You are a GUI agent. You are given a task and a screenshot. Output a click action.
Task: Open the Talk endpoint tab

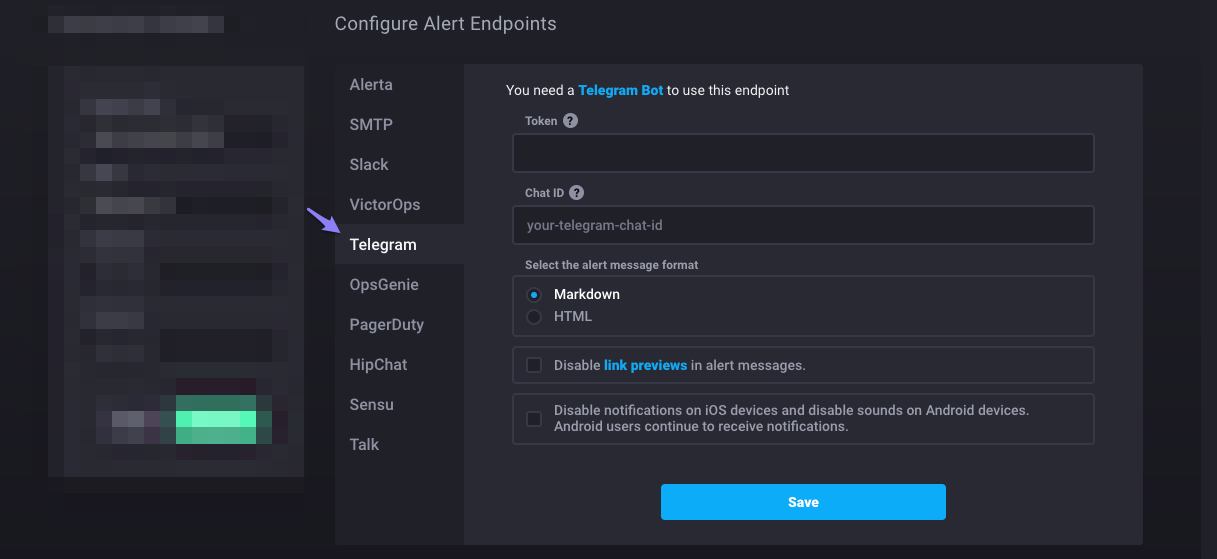pos(364,445)
